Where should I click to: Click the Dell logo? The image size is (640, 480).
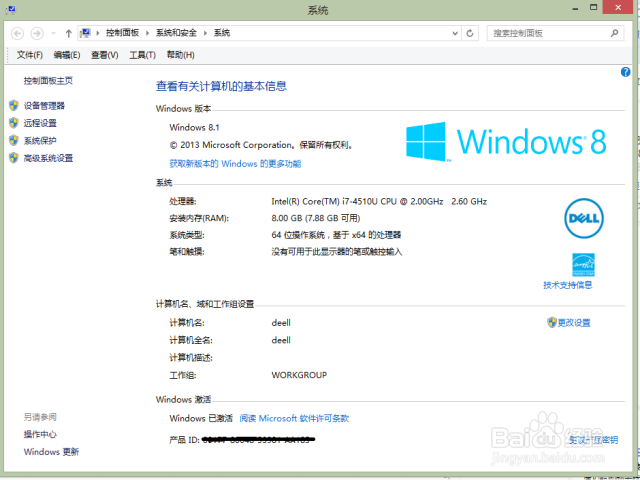584,218
